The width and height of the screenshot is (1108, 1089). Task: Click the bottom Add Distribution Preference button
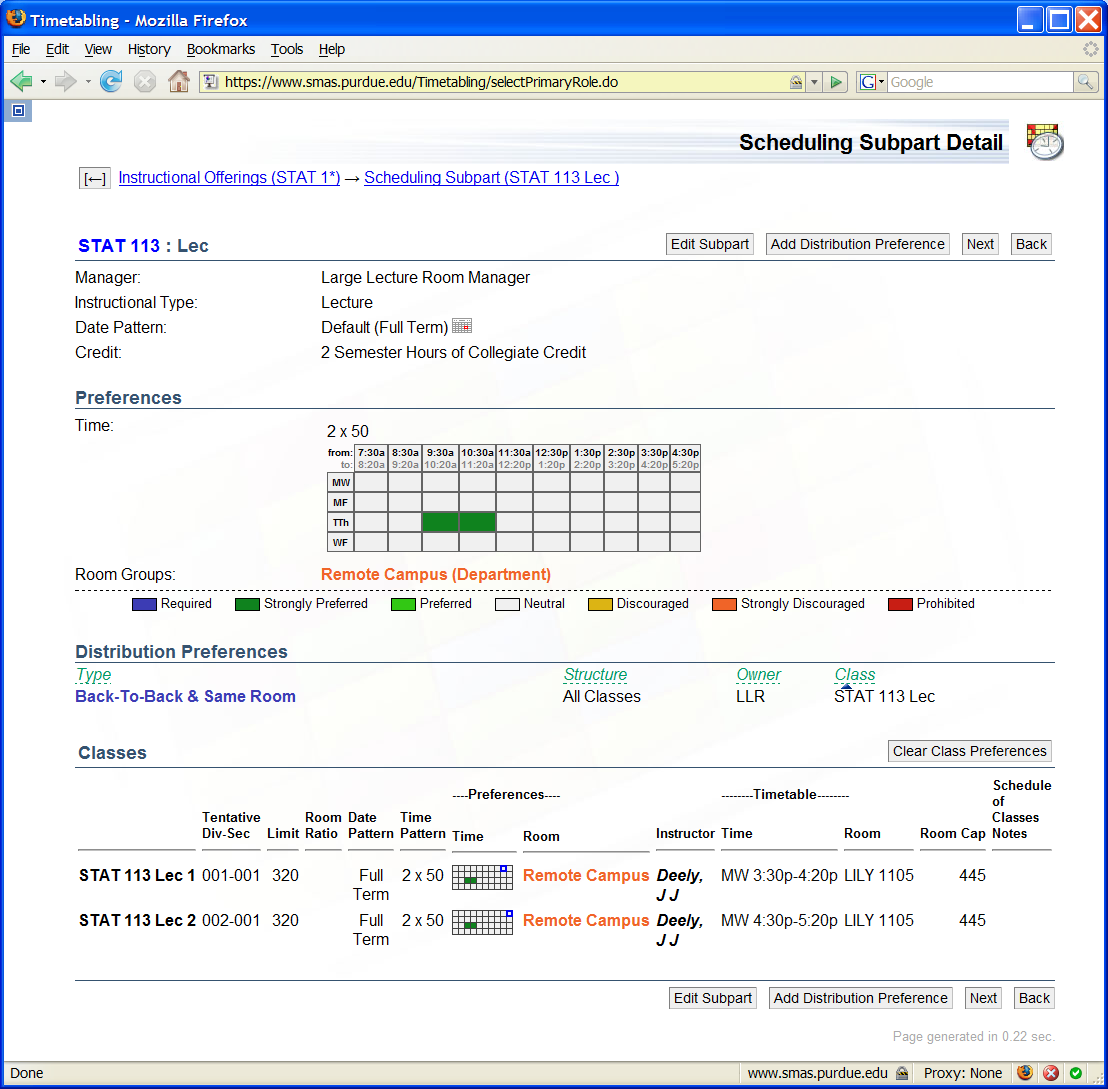click(860, 998)
